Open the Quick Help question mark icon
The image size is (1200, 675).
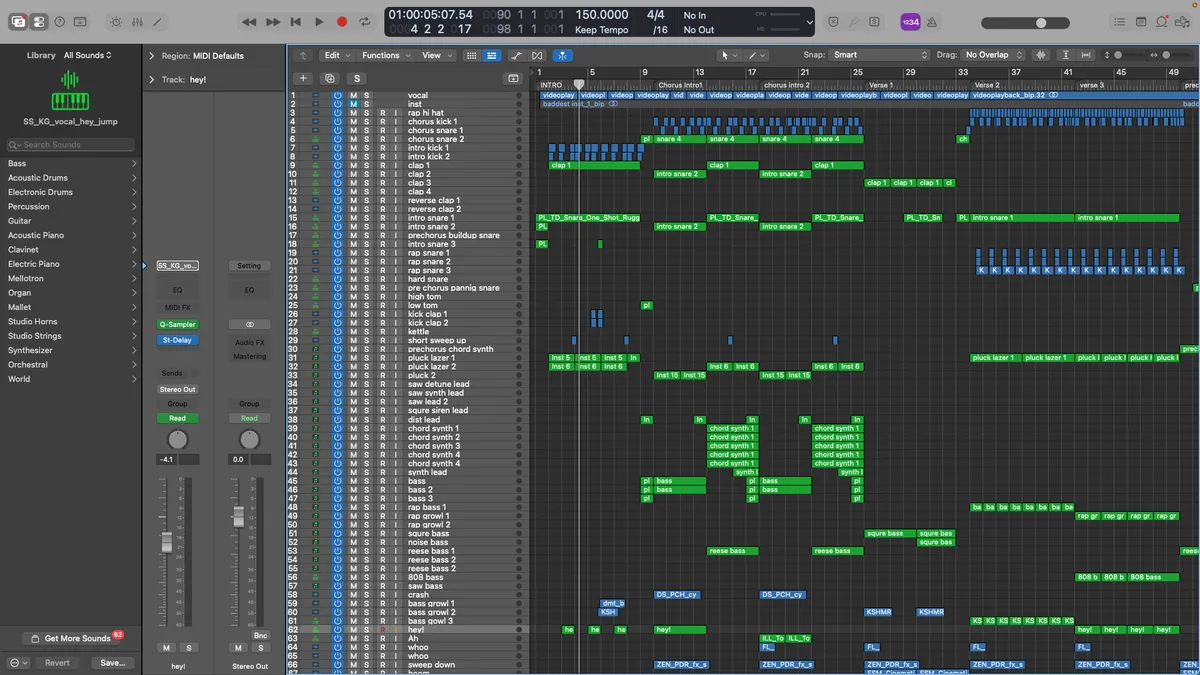(59, 22)
